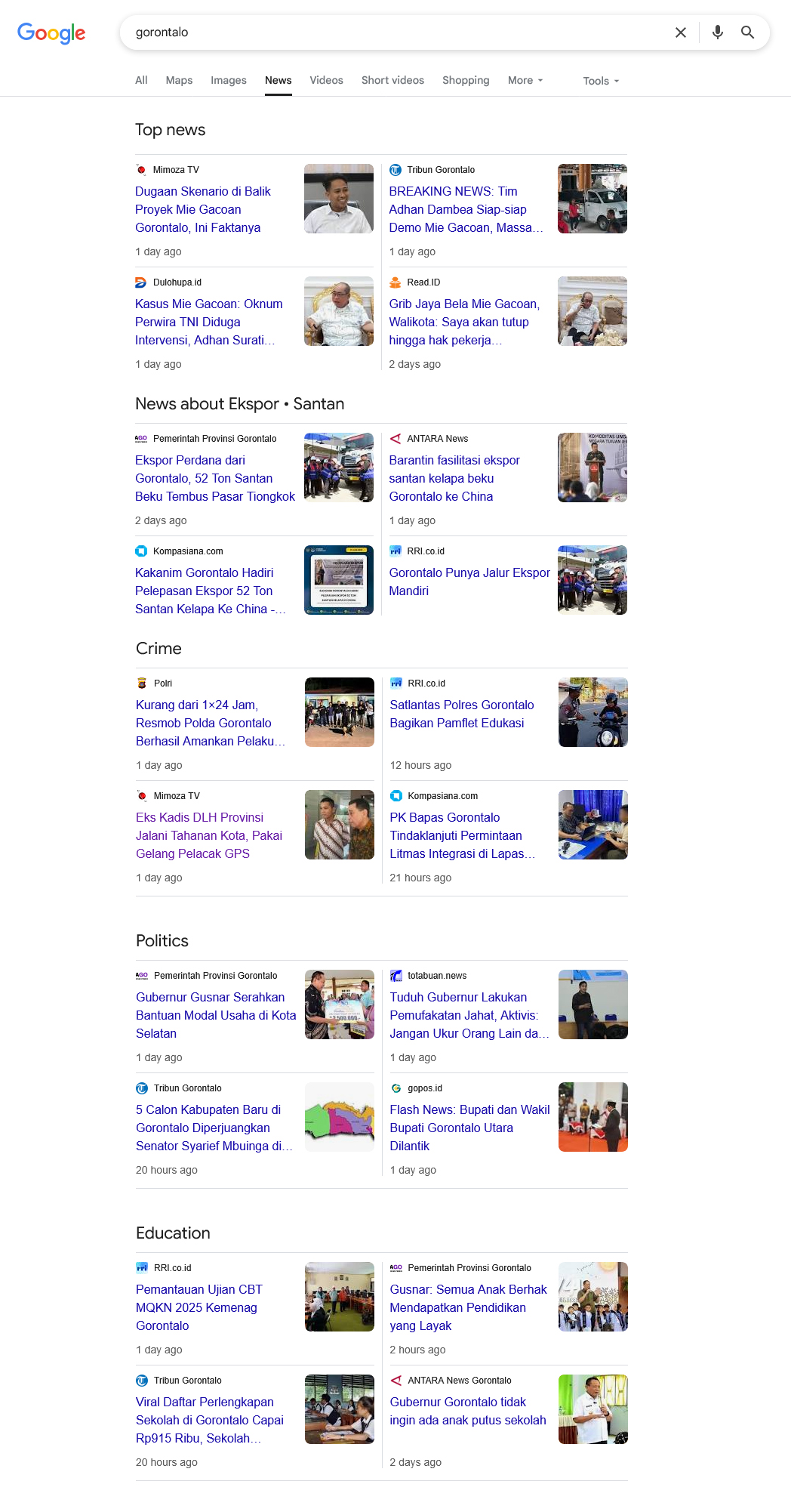Image resolution: width=791 pixels, height=1512 pixels.
Task: Open 'Viral Daftar Perlengkapan Sekolah' article
Action: click(x=210, y=1421)
